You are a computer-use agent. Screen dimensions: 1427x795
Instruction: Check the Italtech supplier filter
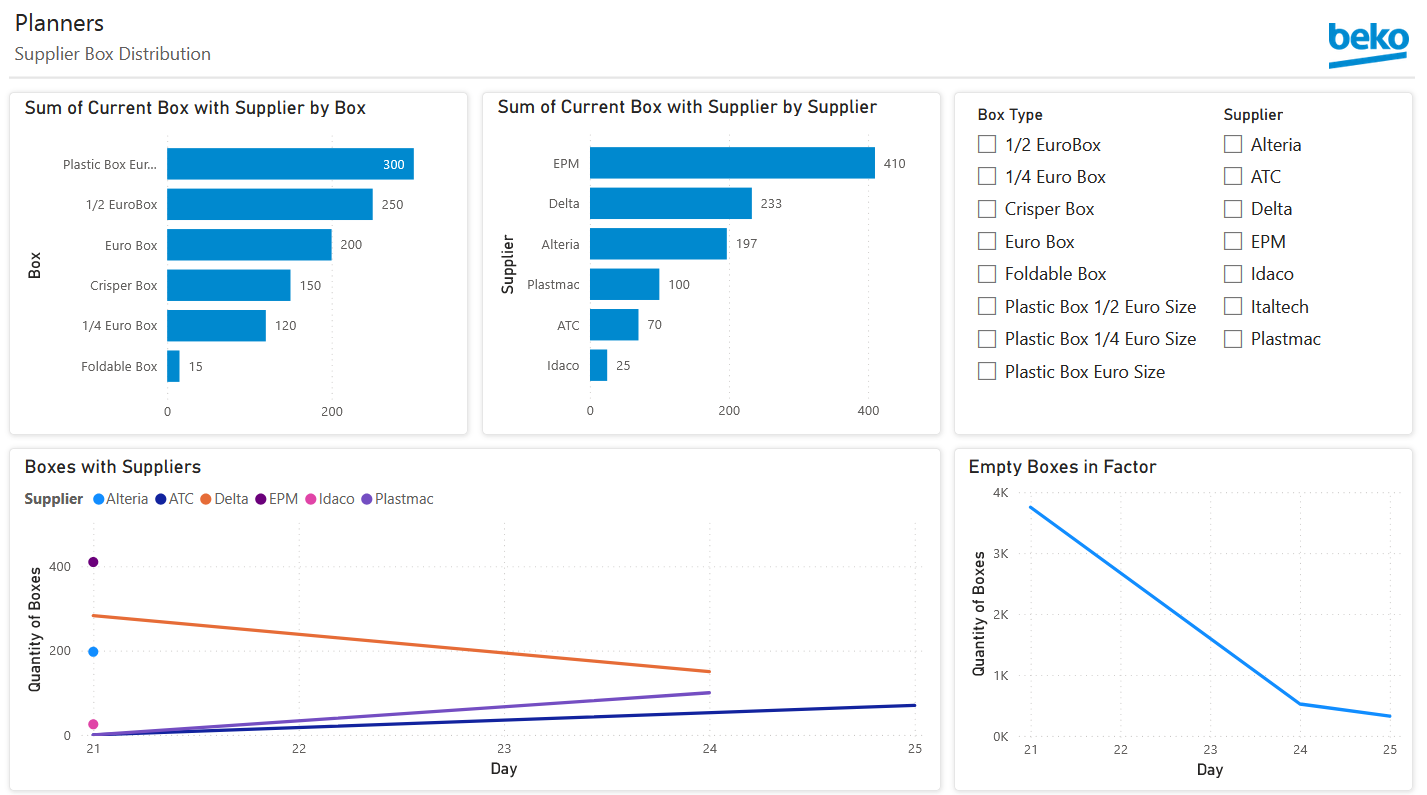coord(1233,306)
